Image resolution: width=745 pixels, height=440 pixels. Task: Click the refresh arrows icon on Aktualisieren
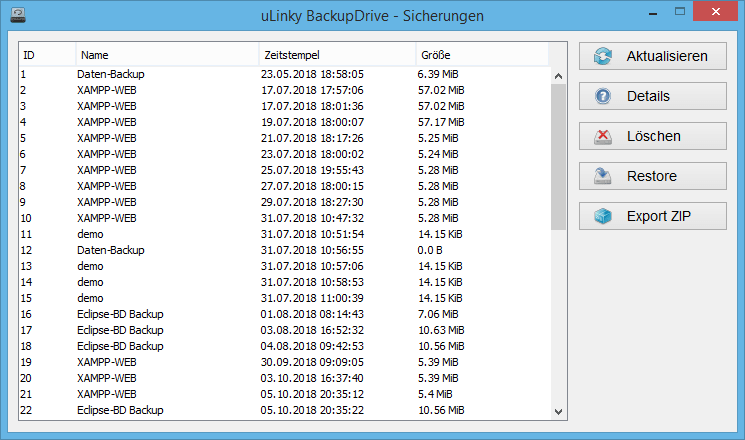(x=603, y=56)
